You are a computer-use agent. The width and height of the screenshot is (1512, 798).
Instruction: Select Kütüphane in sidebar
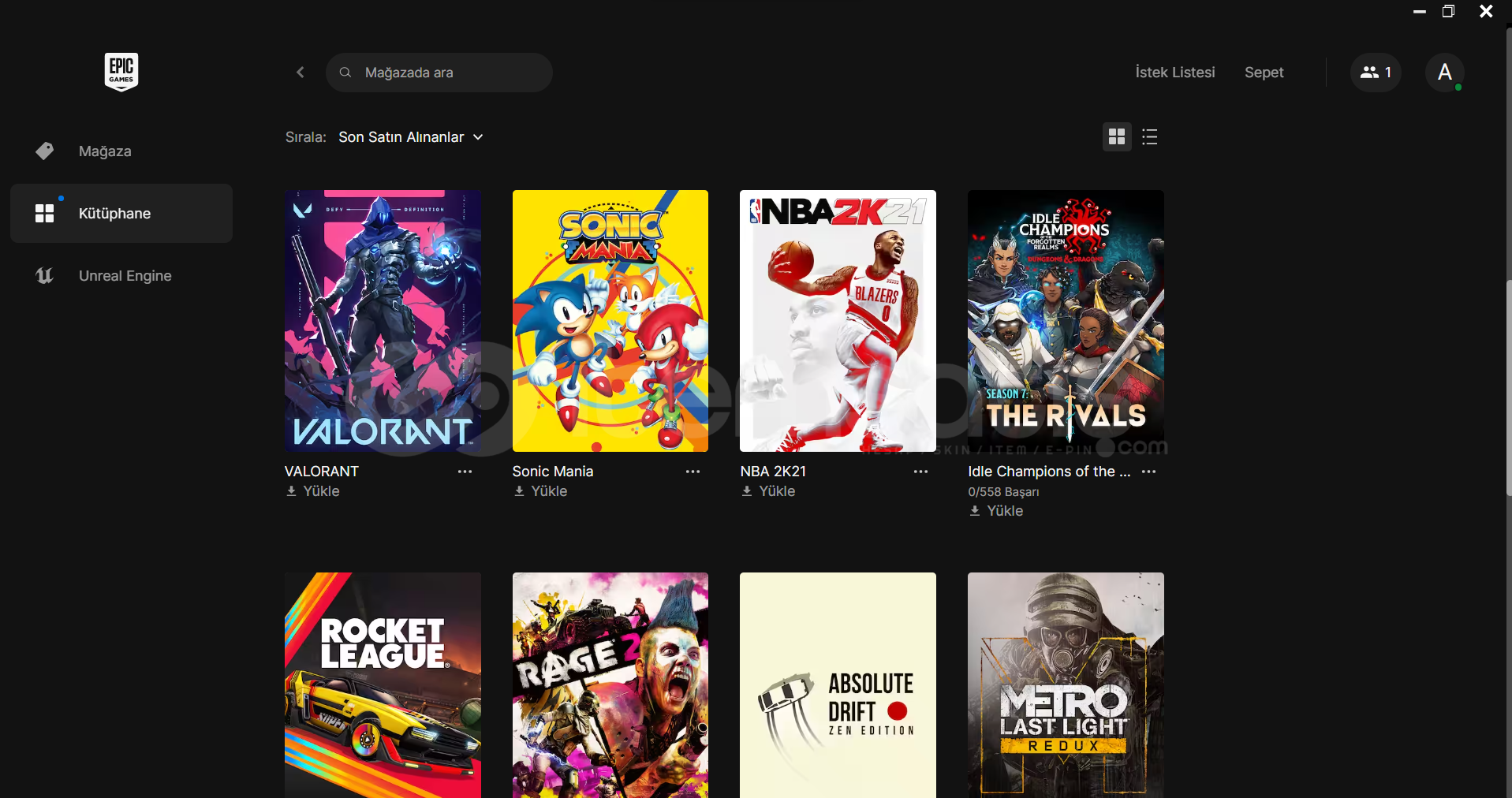pyautogui.click(x=121, y=213)
